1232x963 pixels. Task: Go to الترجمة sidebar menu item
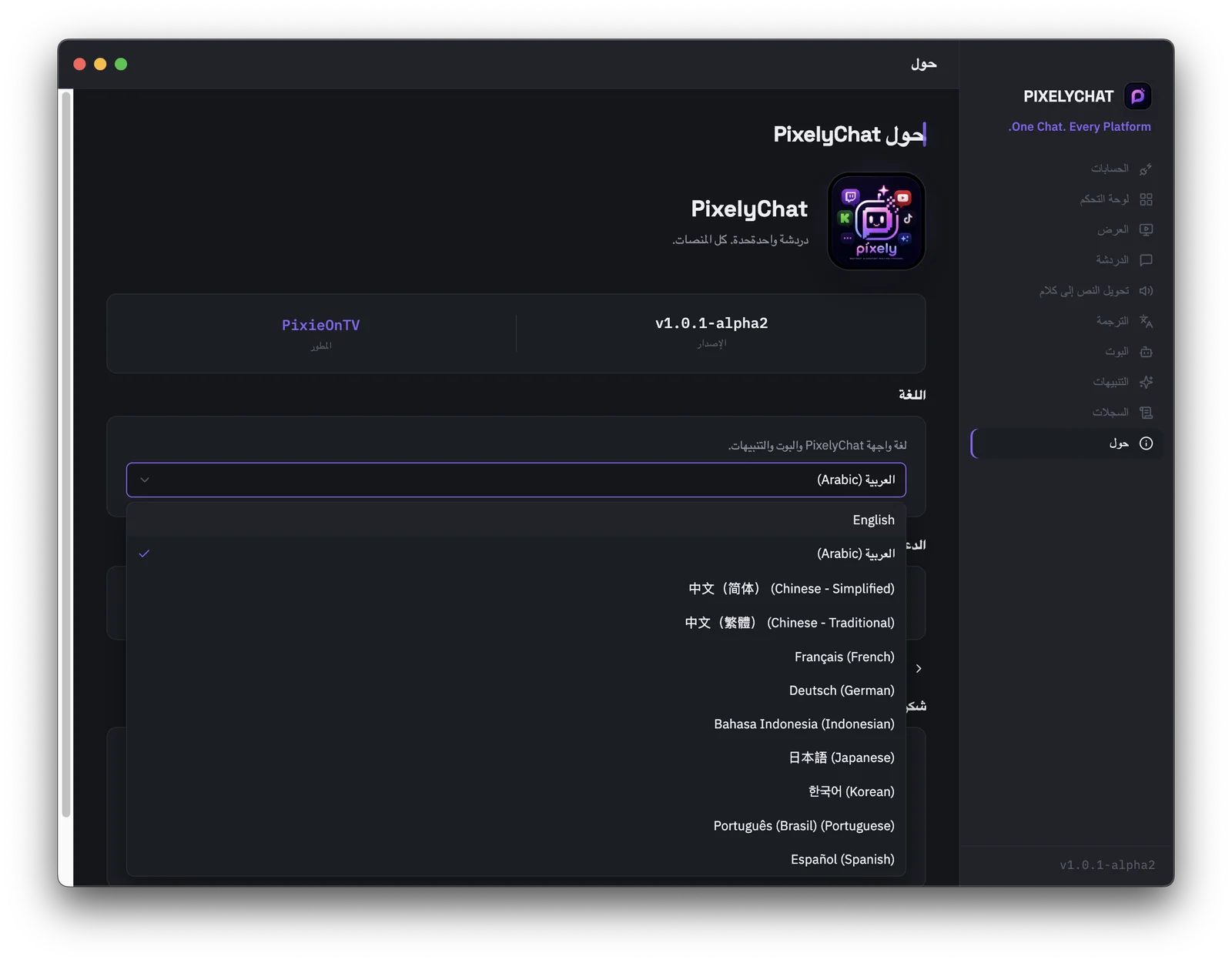[x=1067, y=321]
